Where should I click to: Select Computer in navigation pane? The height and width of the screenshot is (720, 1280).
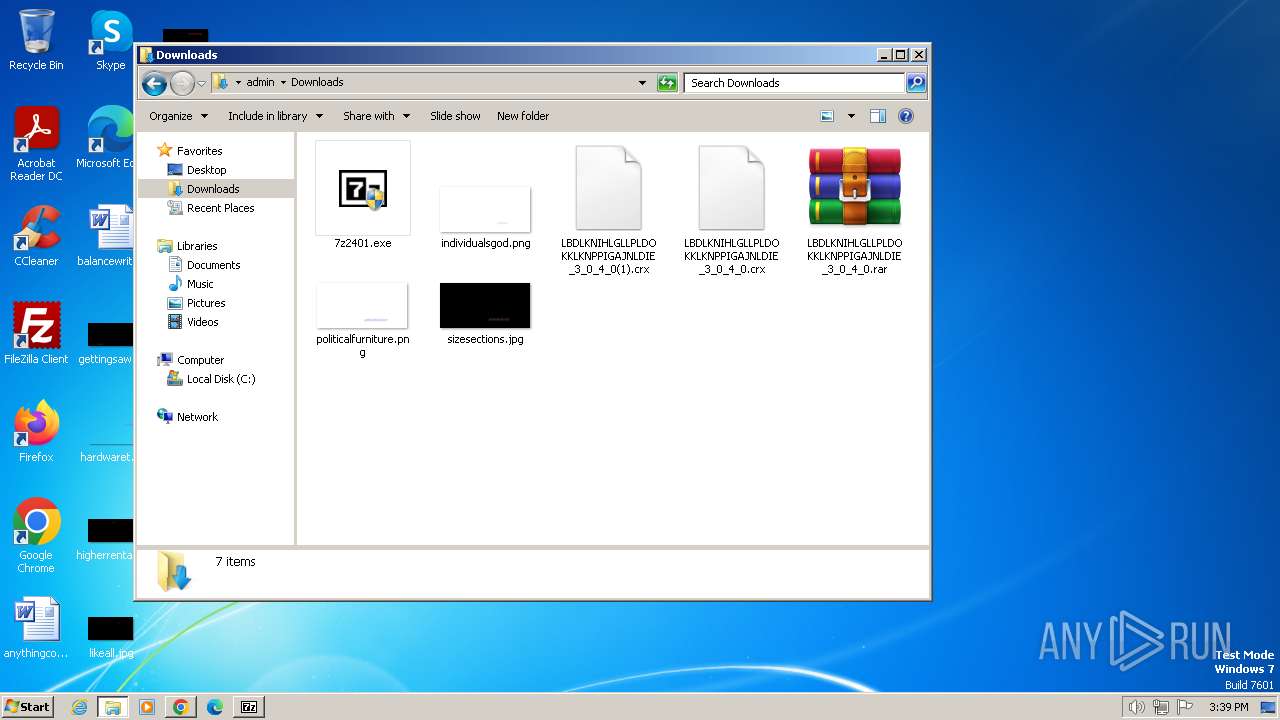[200, 360]
